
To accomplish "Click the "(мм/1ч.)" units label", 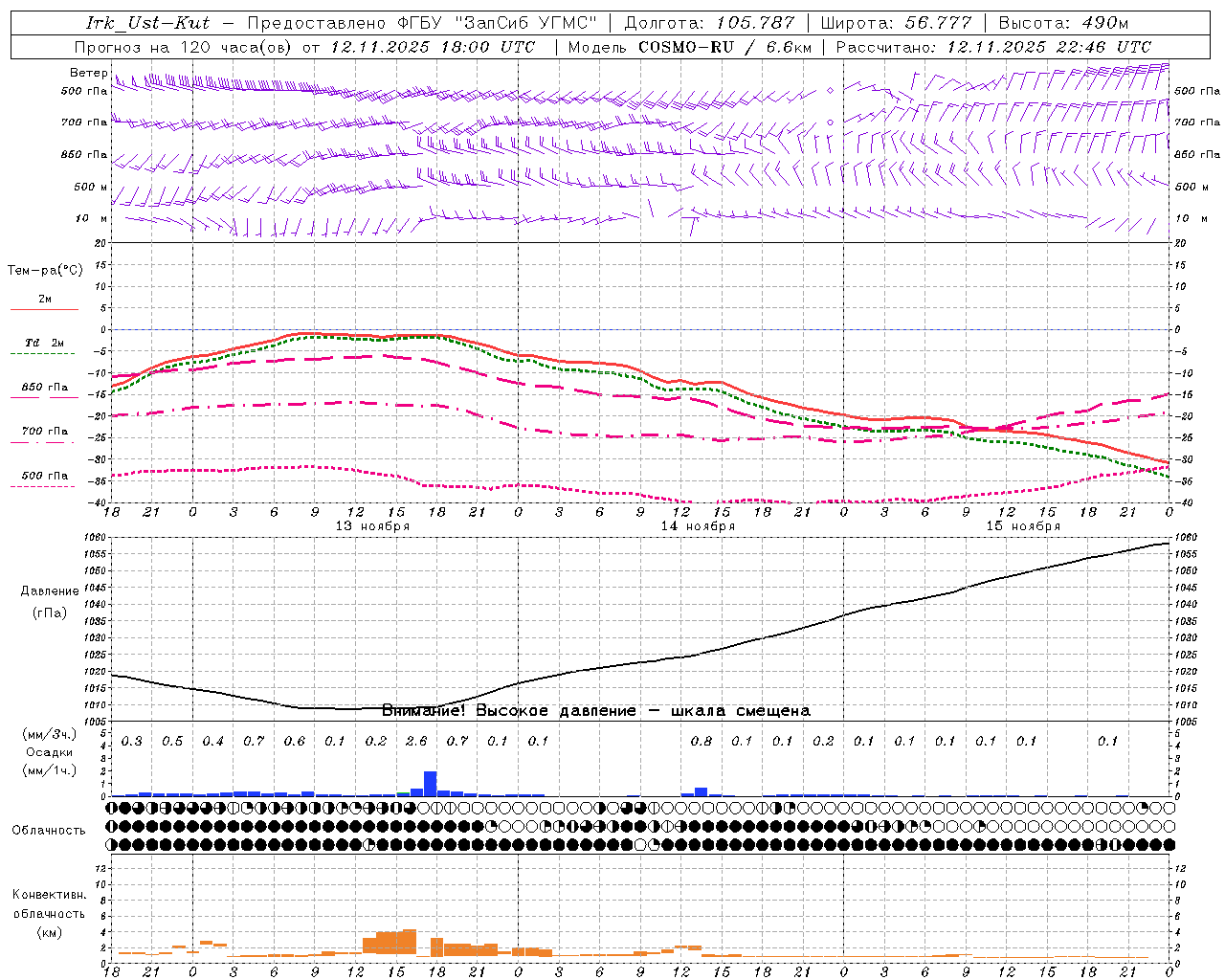I will 49,771.
